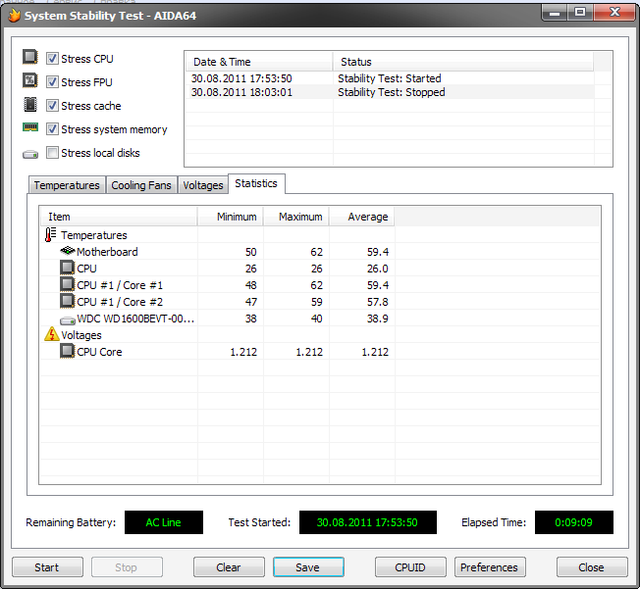
Task: Select the CPU #1 / Core #1 row
Action: point(120,285)
